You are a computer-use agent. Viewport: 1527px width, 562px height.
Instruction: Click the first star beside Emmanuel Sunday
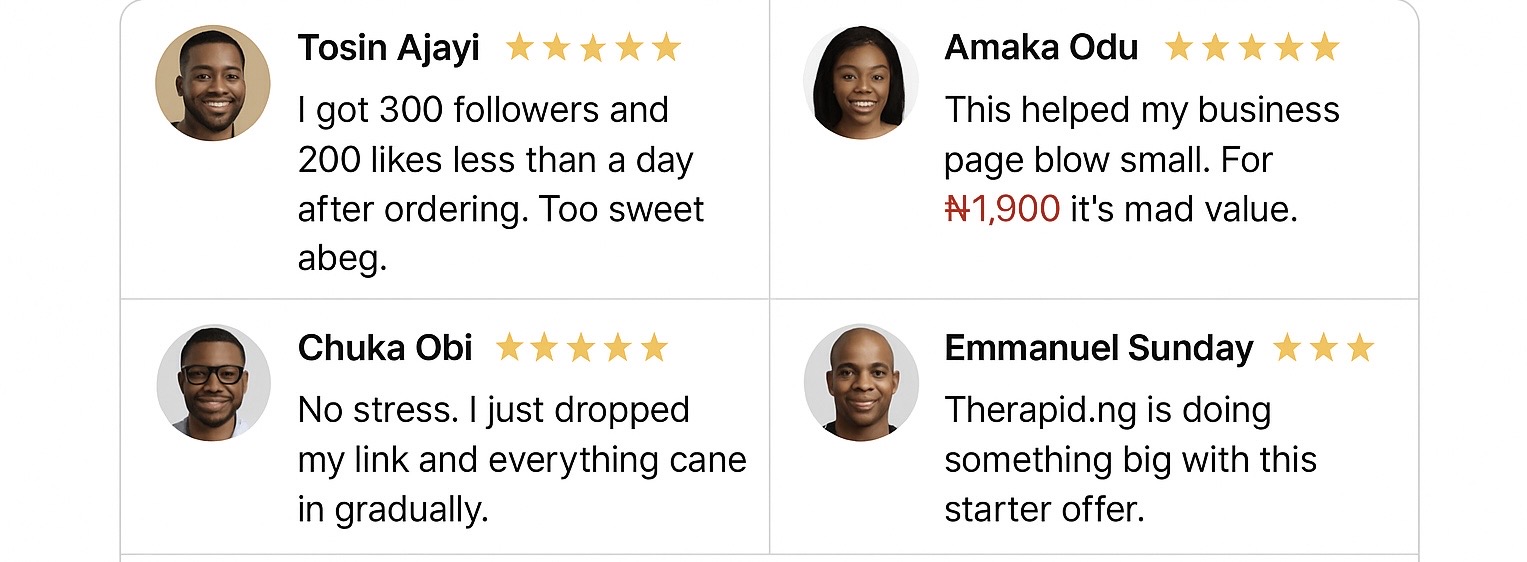1287,347
